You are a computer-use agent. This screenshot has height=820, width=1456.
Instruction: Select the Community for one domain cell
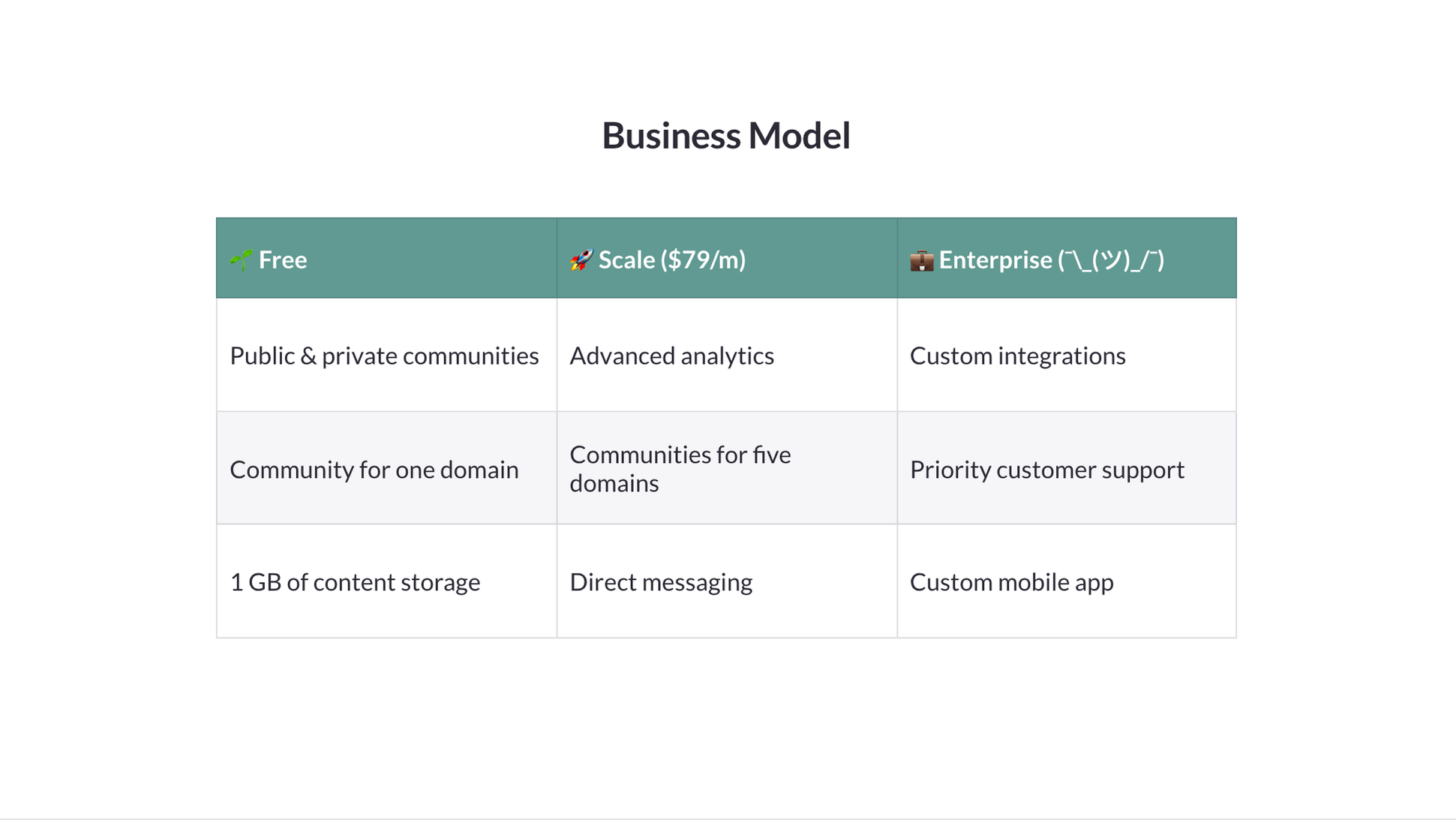click(x=386, y=468)
